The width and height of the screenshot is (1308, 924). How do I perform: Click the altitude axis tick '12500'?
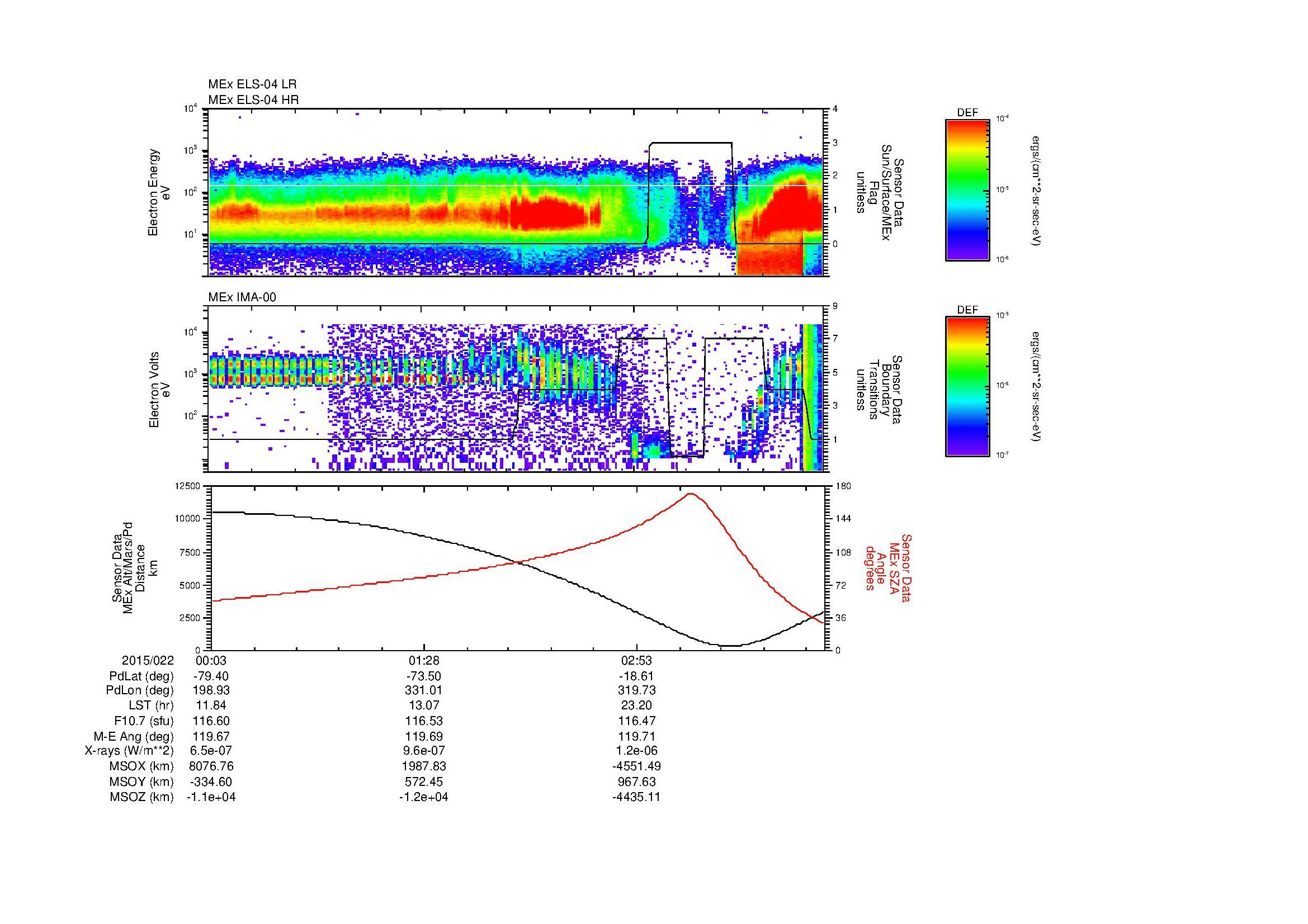(188, 486)
